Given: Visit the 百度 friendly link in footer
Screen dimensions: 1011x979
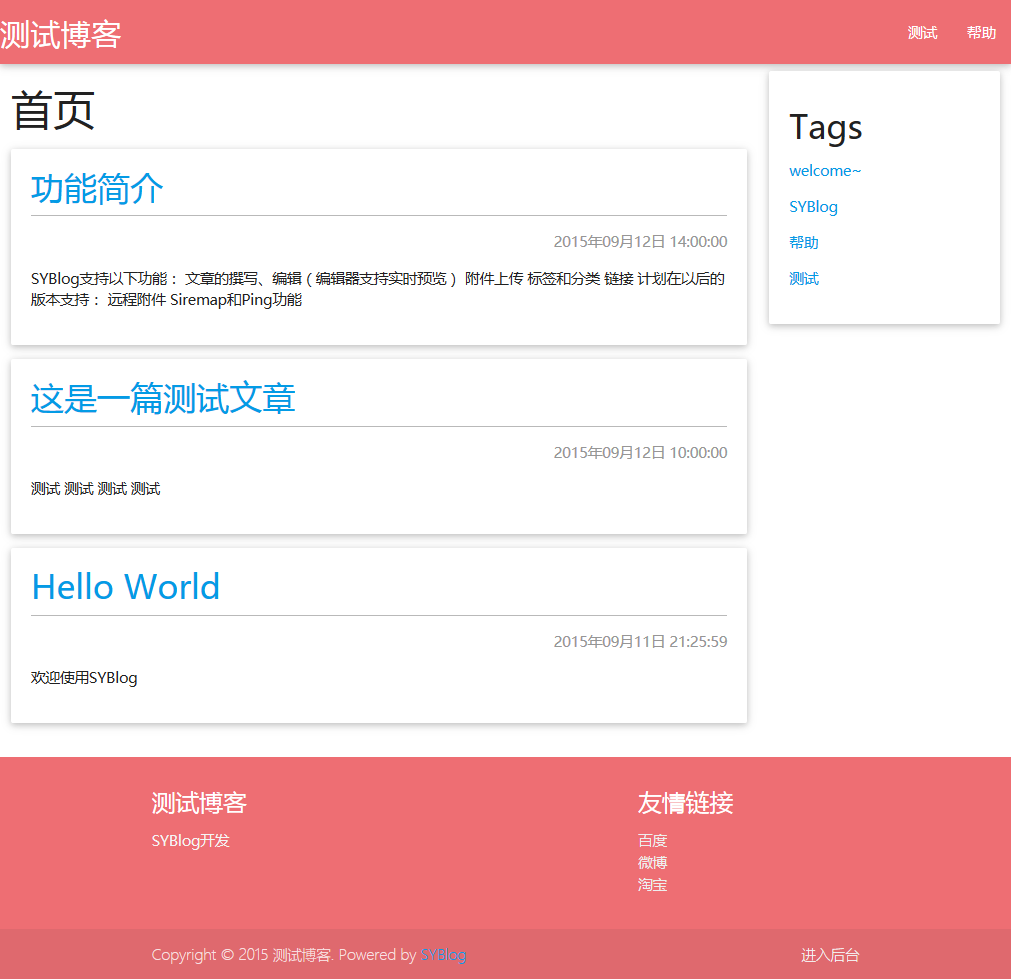Looking at the screenshot, I should click(652, 841).
